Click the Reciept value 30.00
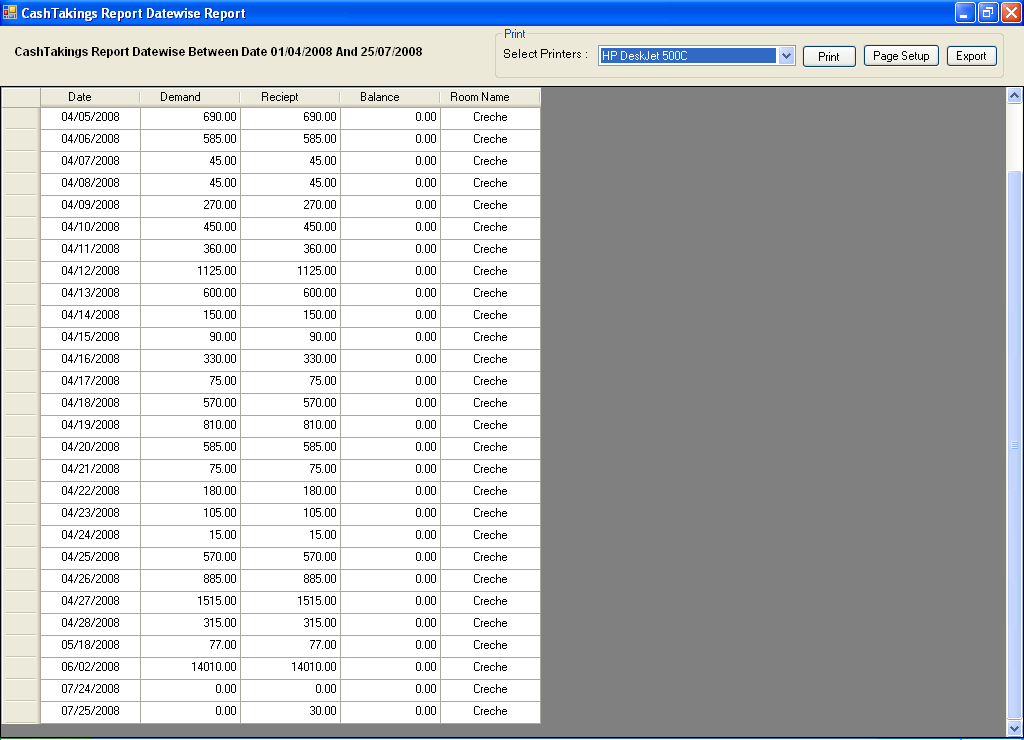Viewport: 1024px width, 740px height. (x=290, y=711)
